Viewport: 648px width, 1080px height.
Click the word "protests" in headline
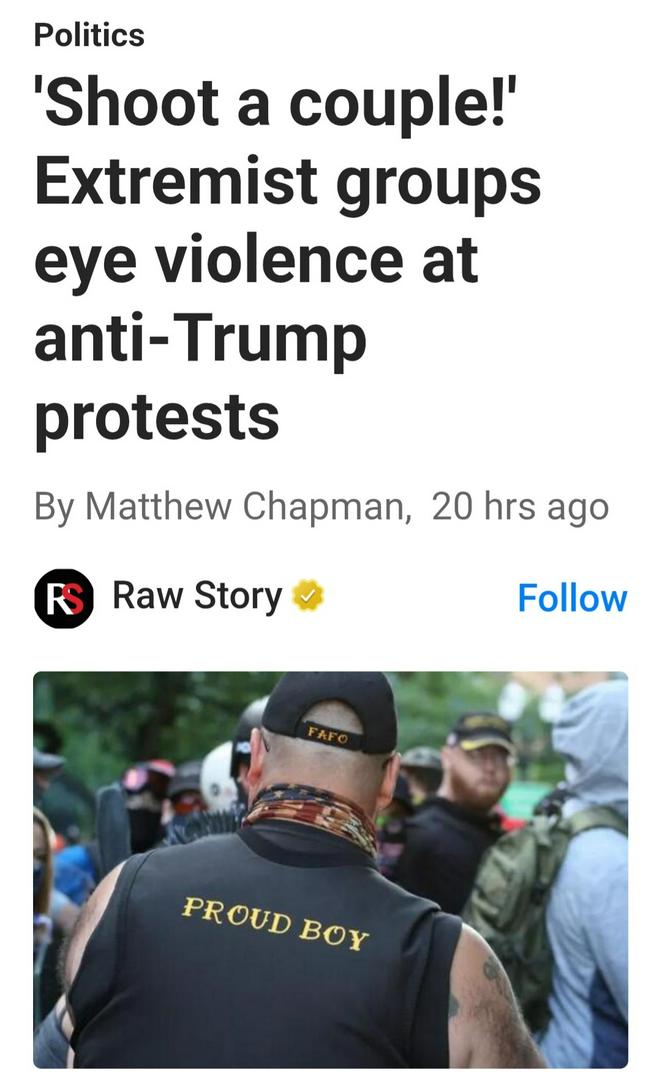pyautogui.click(x=156, y=419)
